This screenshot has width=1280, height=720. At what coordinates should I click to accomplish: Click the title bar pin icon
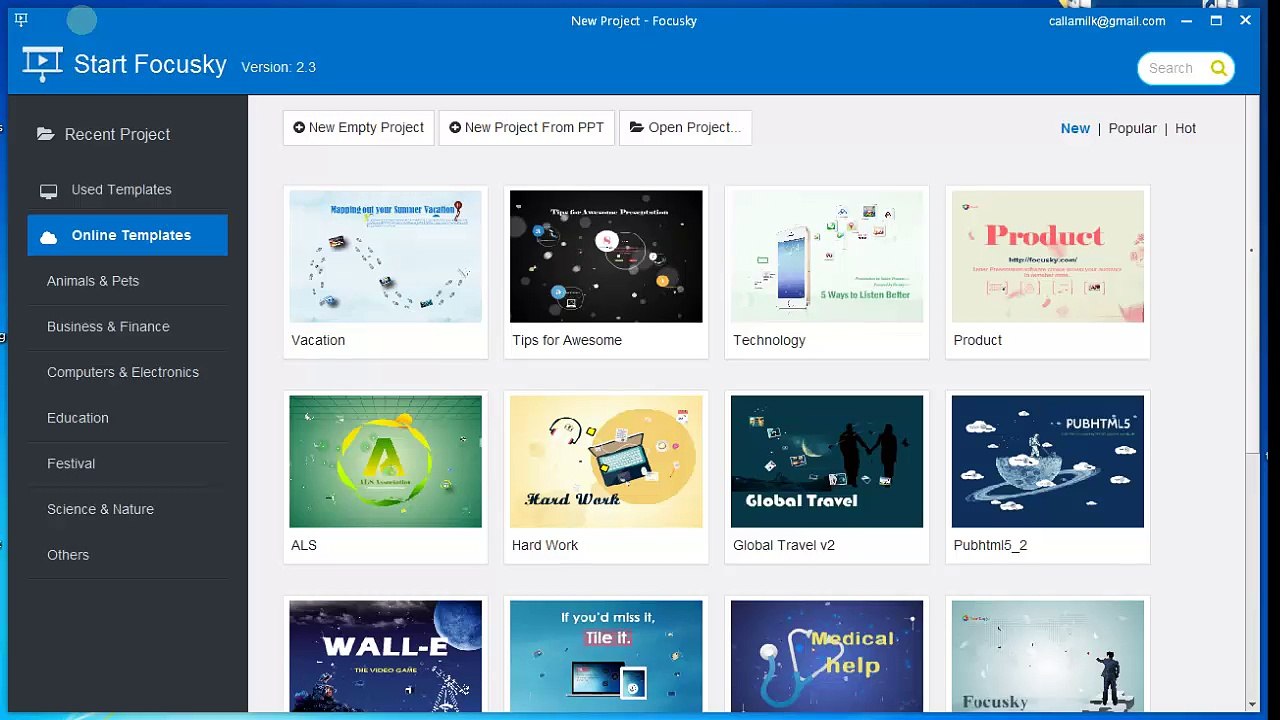(x=21, y=20)
